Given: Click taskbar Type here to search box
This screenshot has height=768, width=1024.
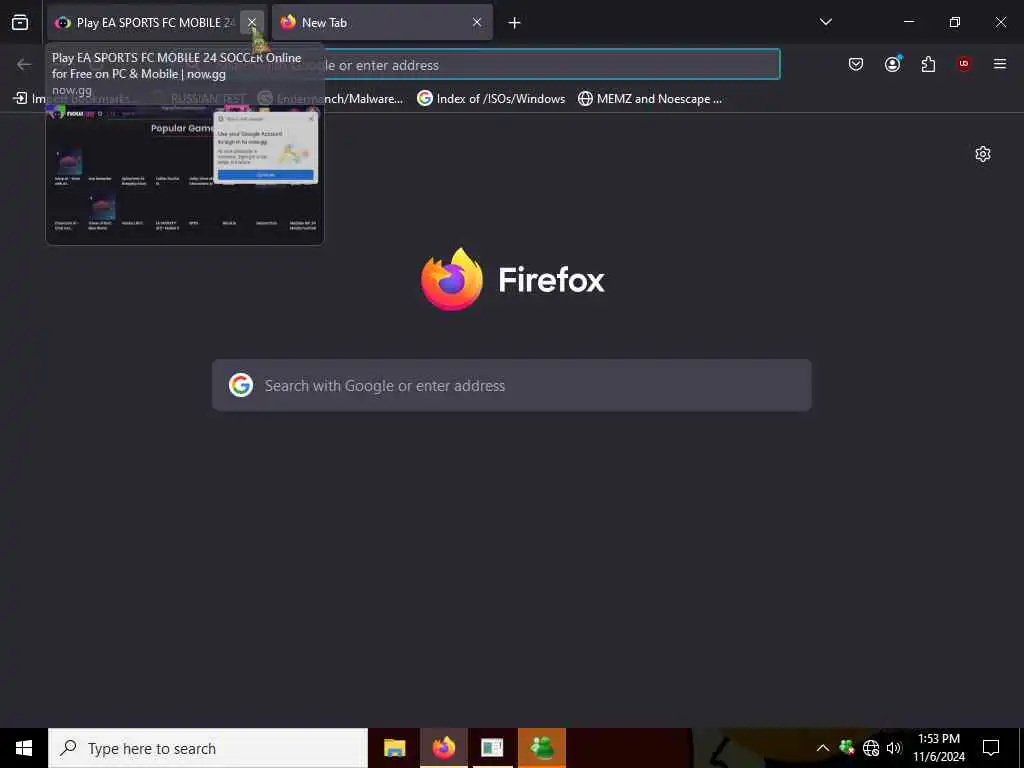Looking at the screenshot, I should tap(208, 748).
